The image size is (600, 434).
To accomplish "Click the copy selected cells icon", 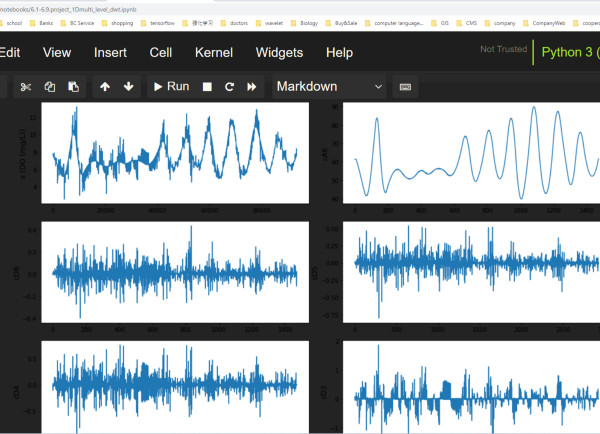I will tap(49, 87).
